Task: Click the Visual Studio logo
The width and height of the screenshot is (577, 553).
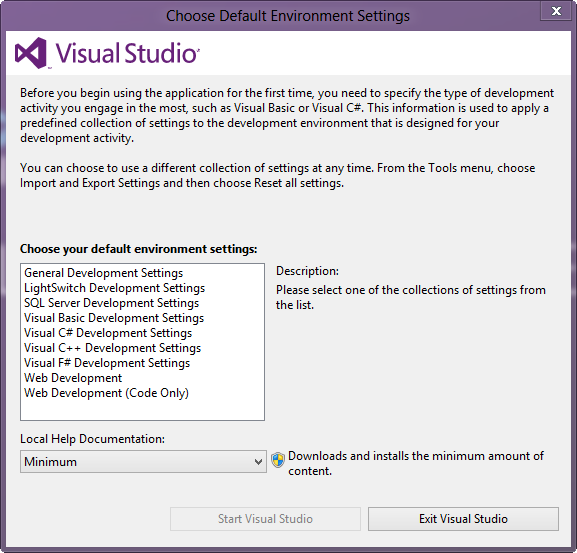Action: point(107,53)
